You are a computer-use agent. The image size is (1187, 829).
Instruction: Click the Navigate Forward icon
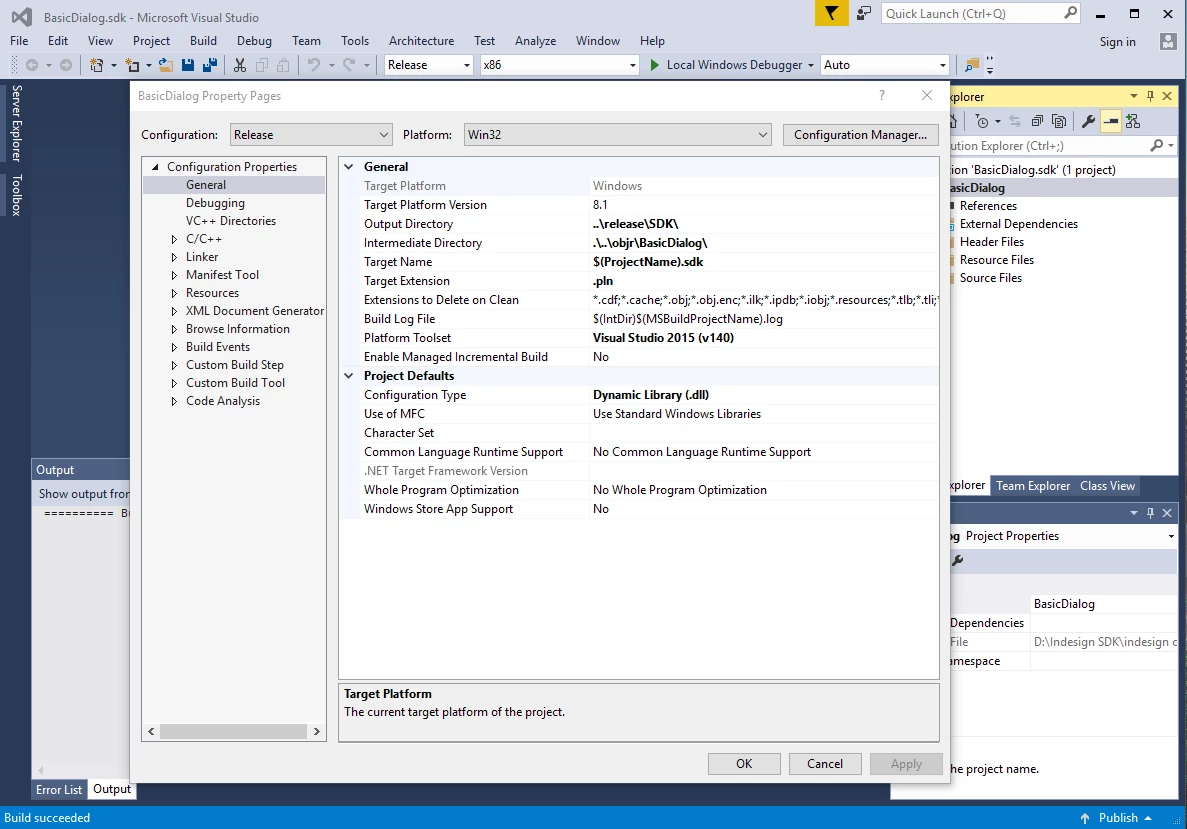[x=66, y=65]
